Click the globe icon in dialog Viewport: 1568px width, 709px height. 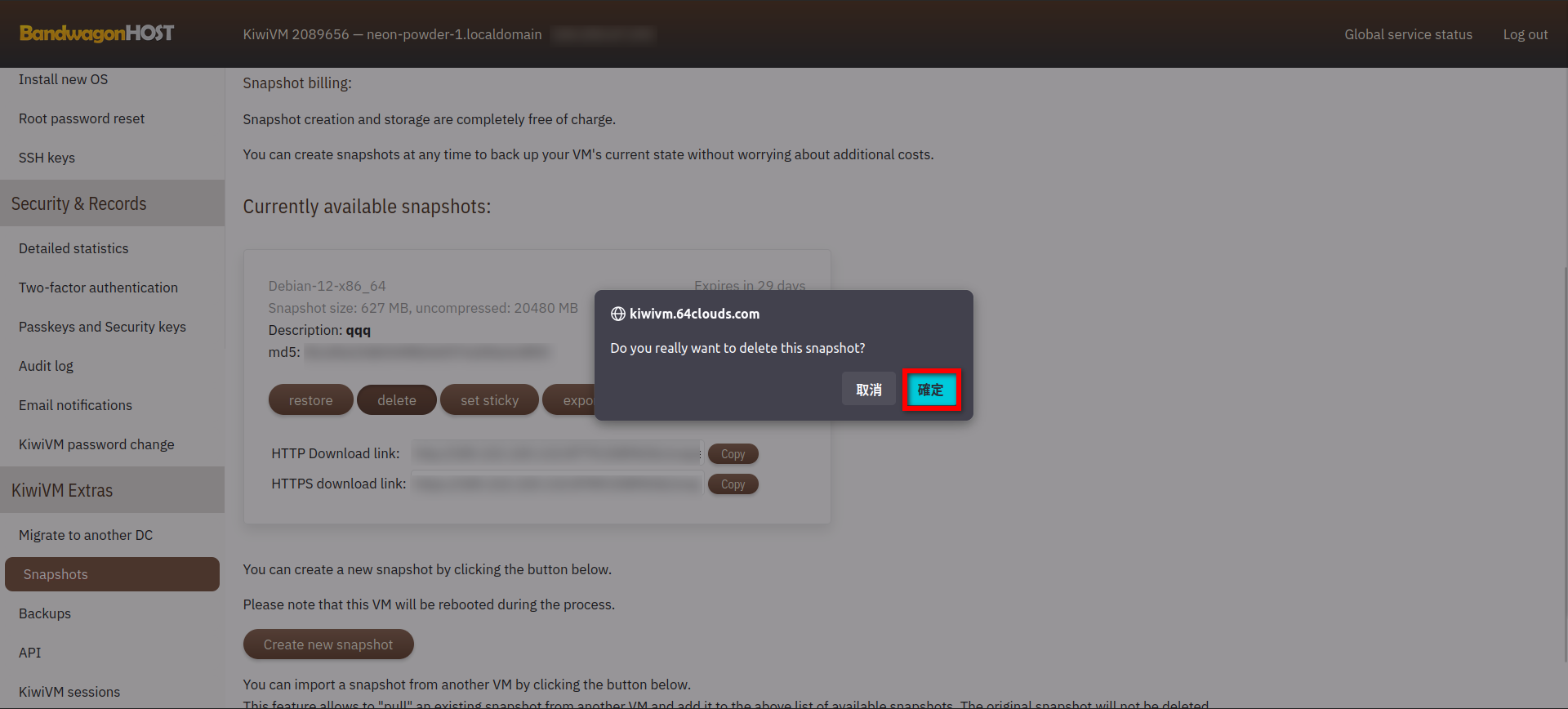tap(618, 314)
